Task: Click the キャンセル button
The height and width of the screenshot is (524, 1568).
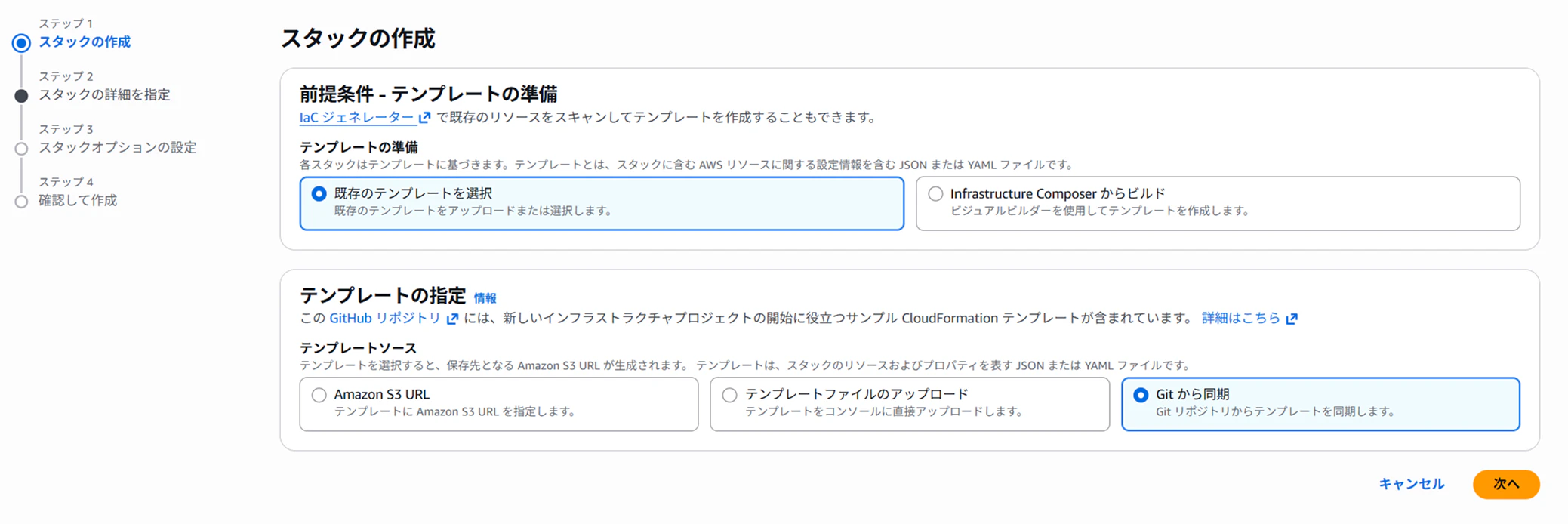Action: click(1411, 484)
